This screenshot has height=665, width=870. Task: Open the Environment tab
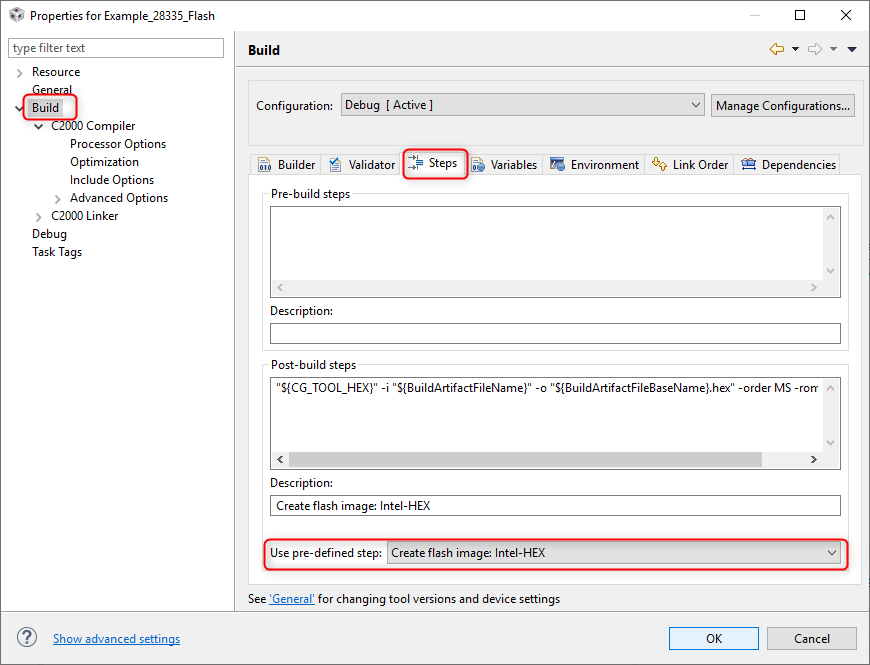(x=594, y=165)
